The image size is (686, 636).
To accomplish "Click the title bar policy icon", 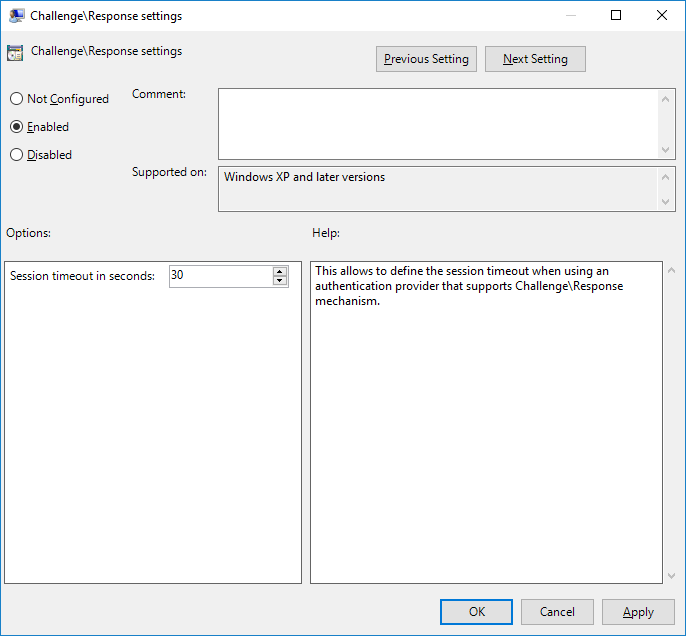I will (17, 16).
